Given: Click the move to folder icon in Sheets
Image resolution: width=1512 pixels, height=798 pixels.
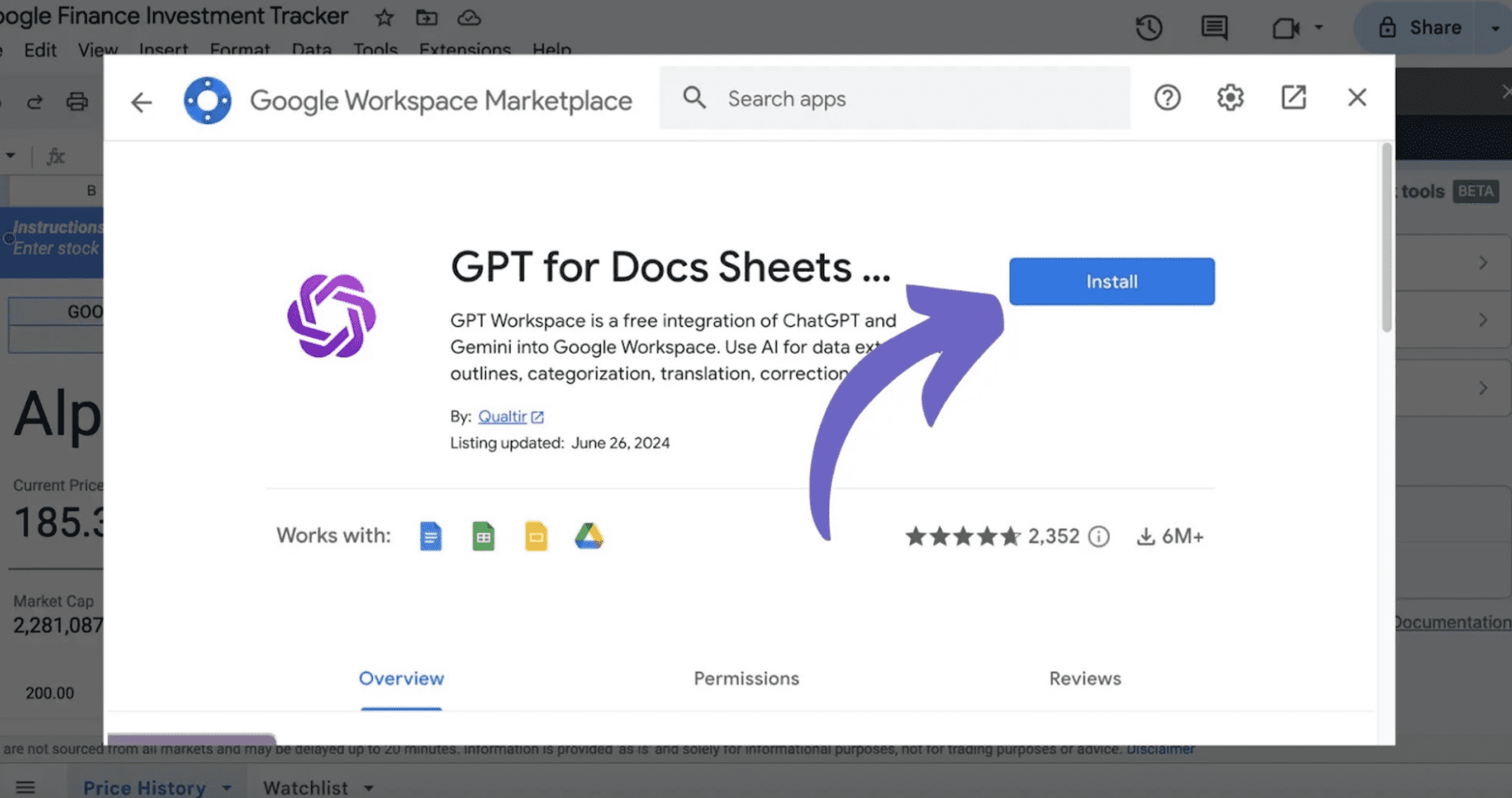Looking at the screenshot, I should click(427, 17).
